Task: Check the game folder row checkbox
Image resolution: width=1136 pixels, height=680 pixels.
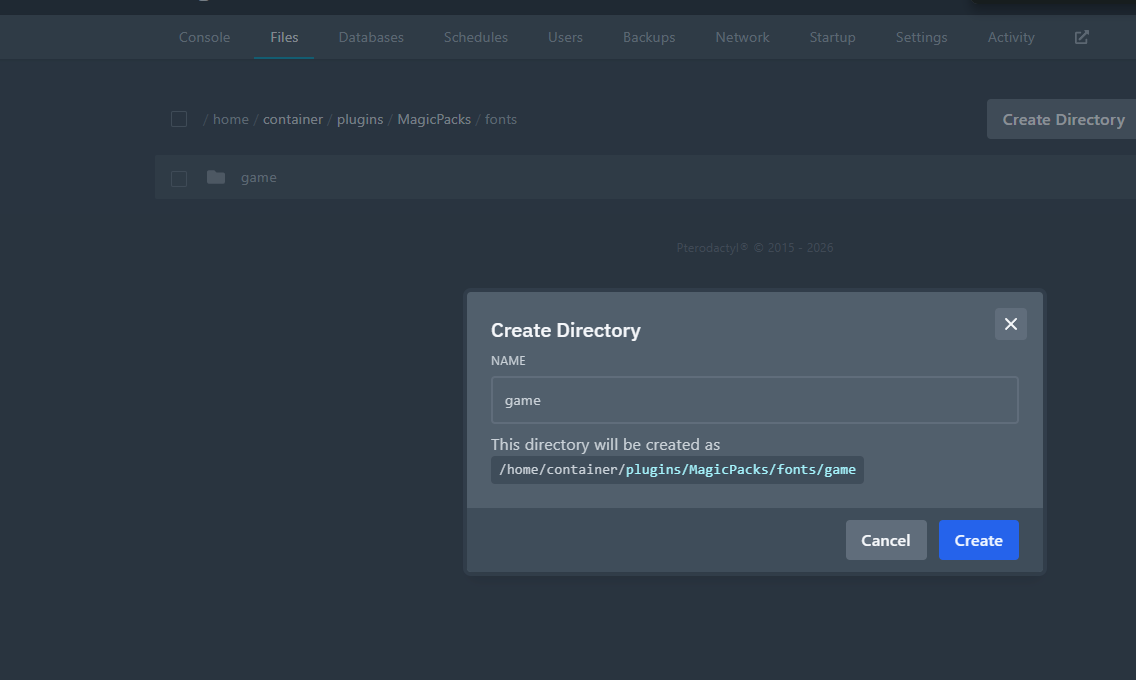Action: click(x=179, y=178)
